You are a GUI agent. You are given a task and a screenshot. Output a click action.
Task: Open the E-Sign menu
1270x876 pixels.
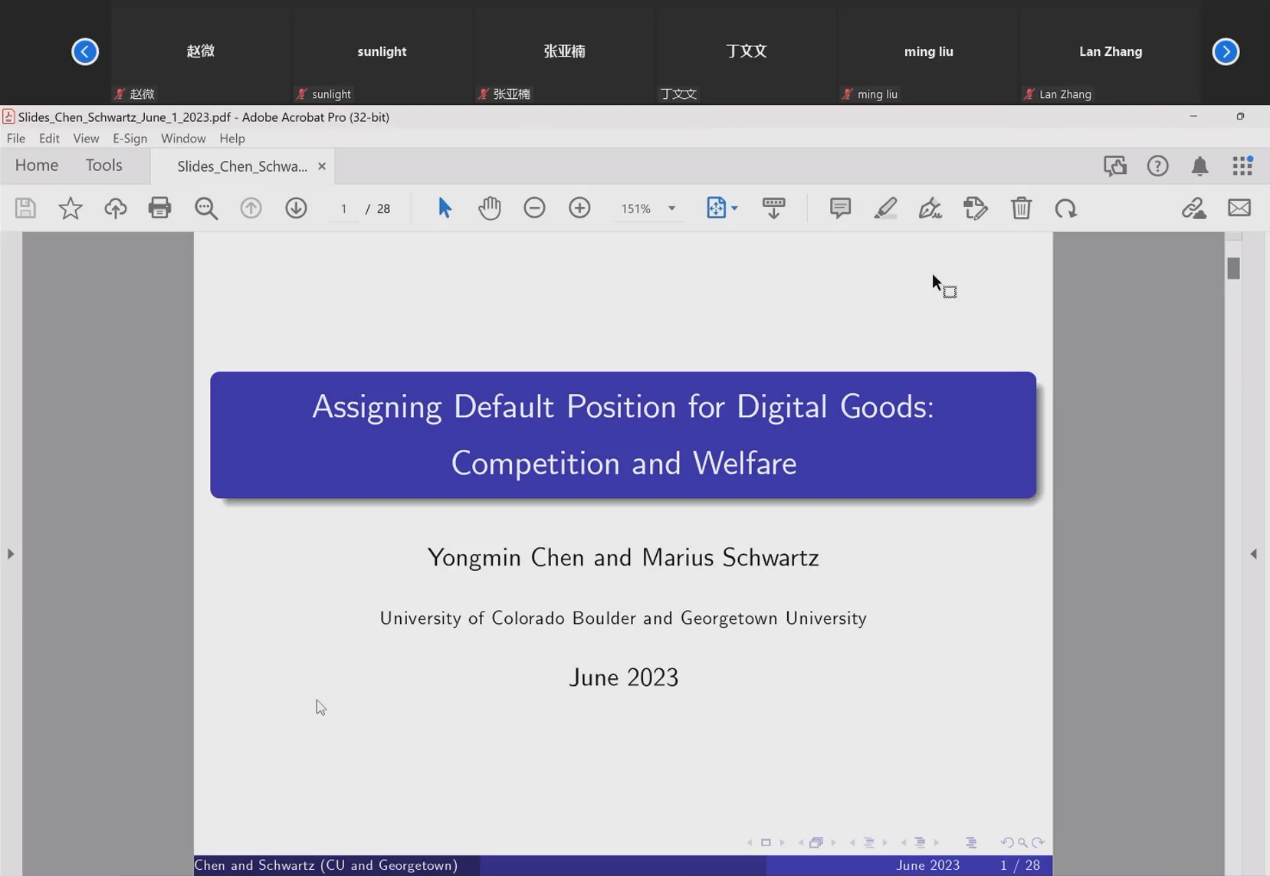coord(129,138)
